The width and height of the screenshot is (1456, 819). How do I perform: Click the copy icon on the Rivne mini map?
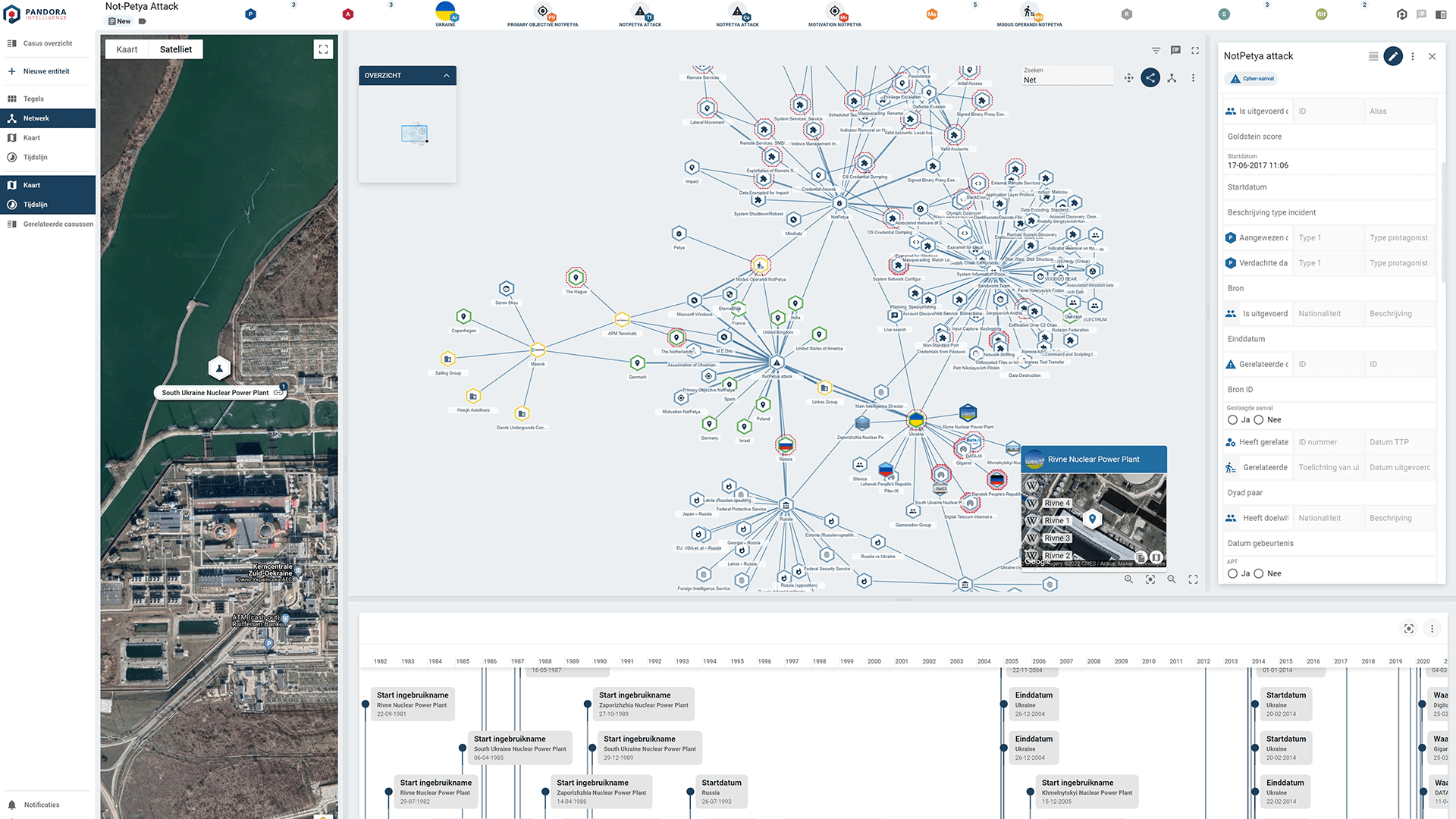point(1141,557)
